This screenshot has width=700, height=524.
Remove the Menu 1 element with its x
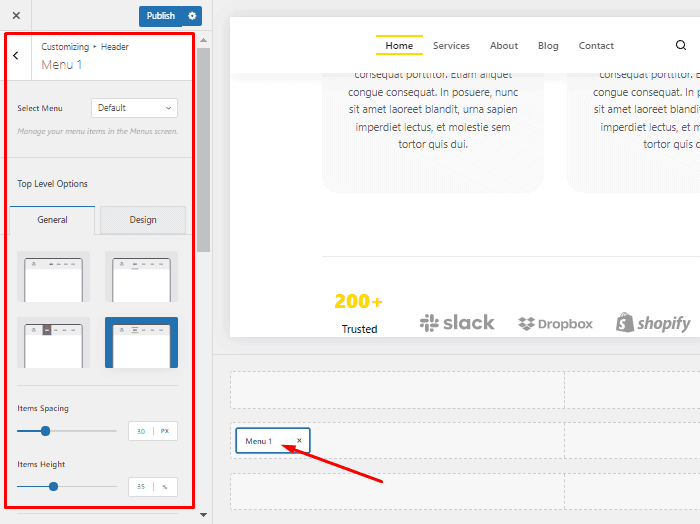[x=299, y=441]
